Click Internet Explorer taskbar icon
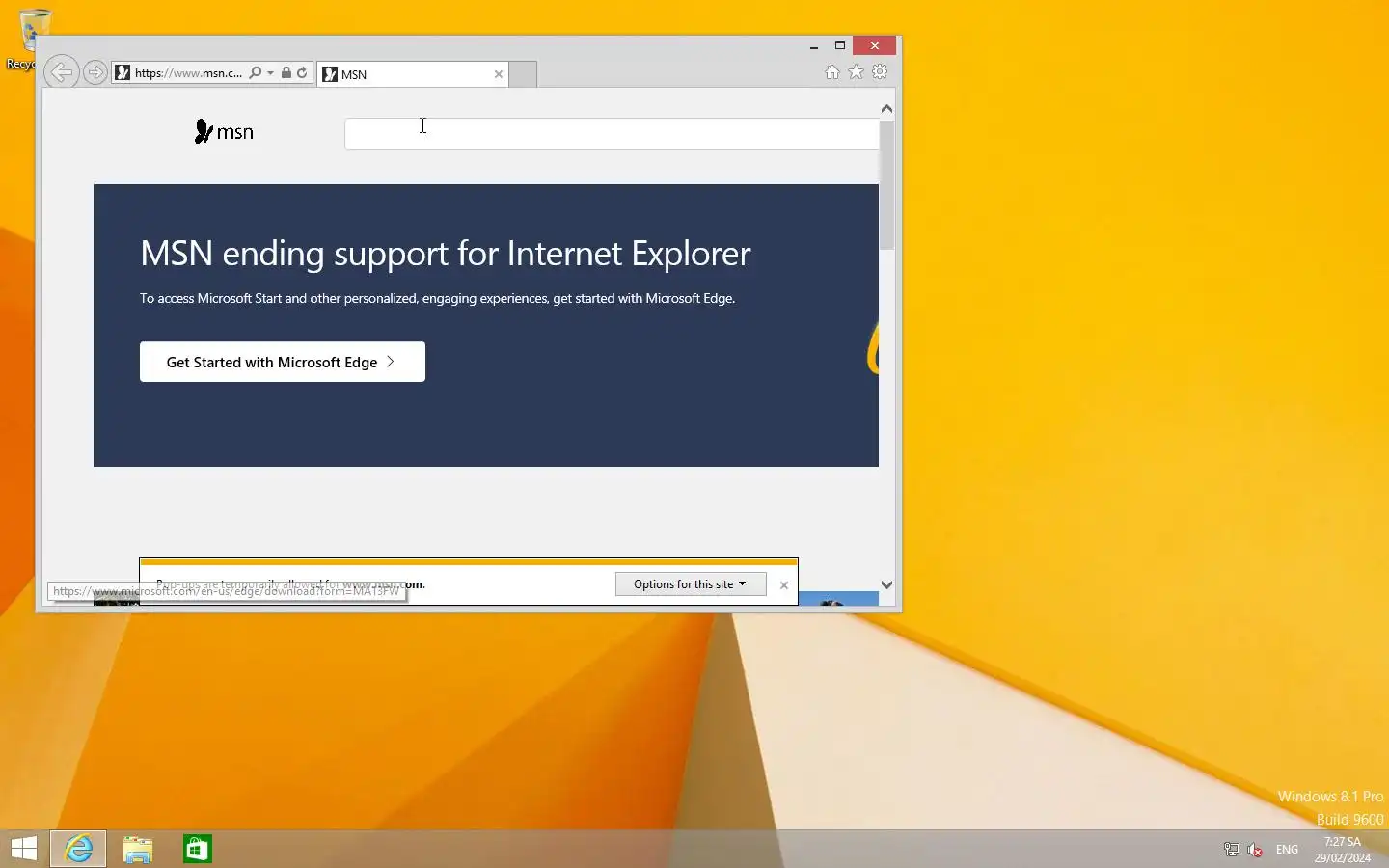 pos(78,849)
